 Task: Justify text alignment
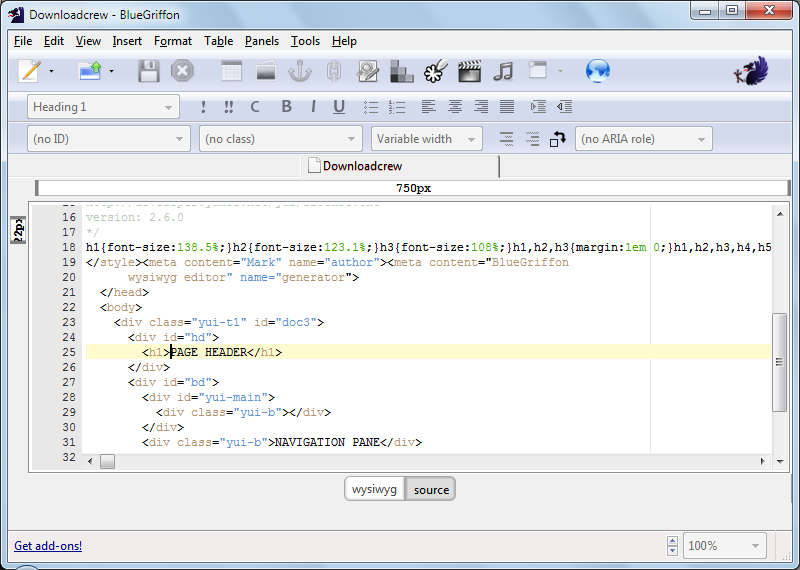(x=507, y=106)
